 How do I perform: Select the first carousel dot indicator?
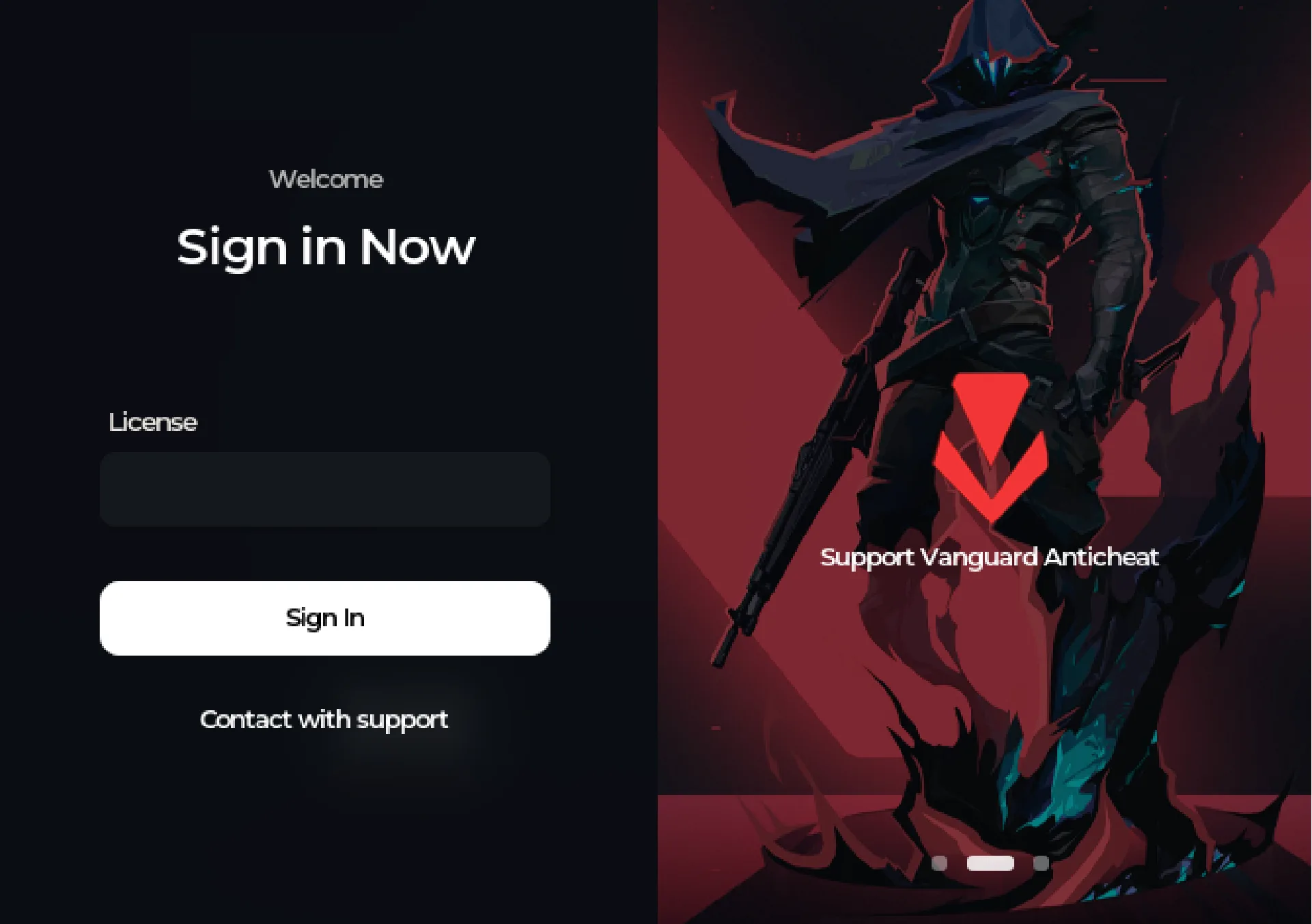pyautogui.click(x=939, y=863)
